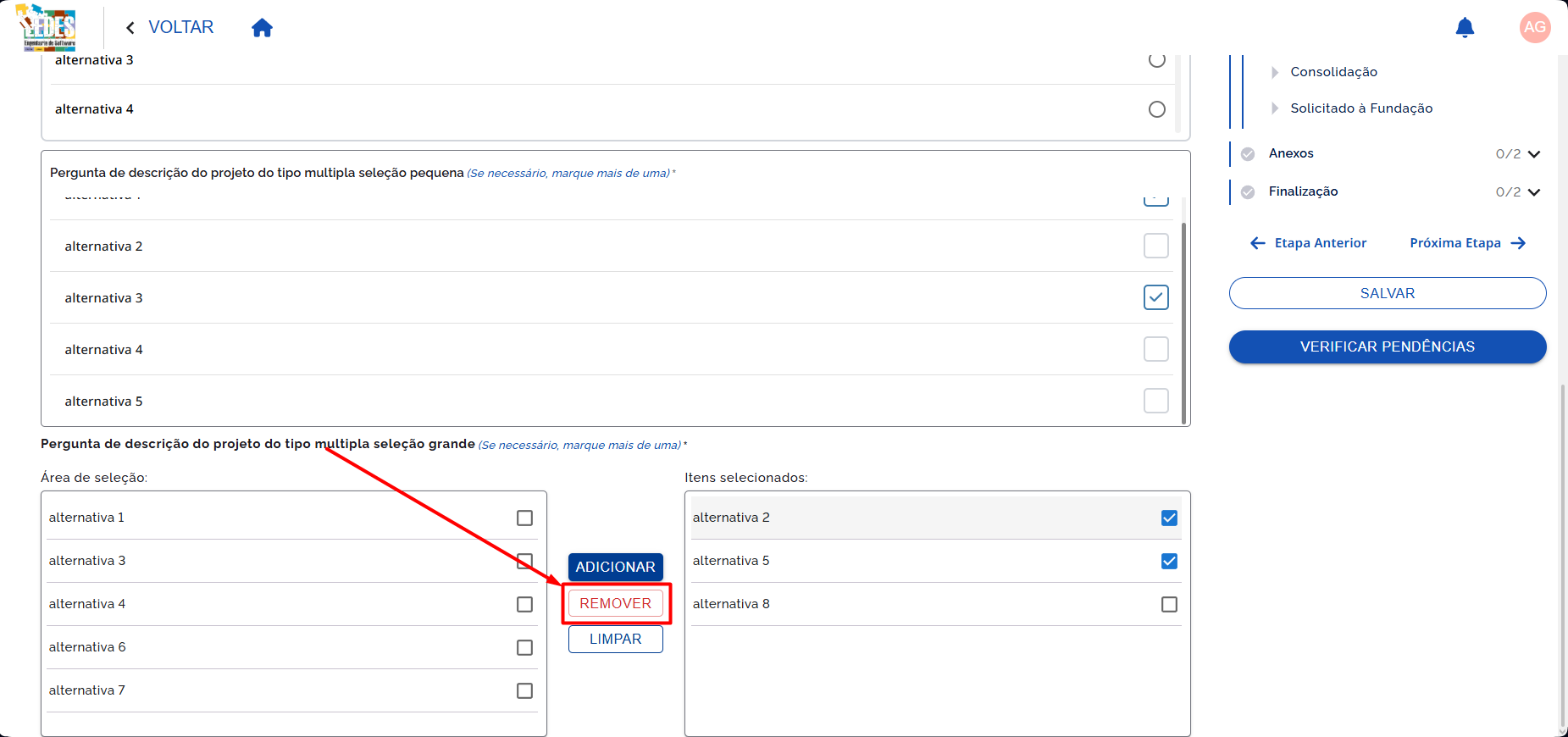Click the ADICIONAR button
Image resolution: width=1568 pixels, height=737 pixels.
616,567
